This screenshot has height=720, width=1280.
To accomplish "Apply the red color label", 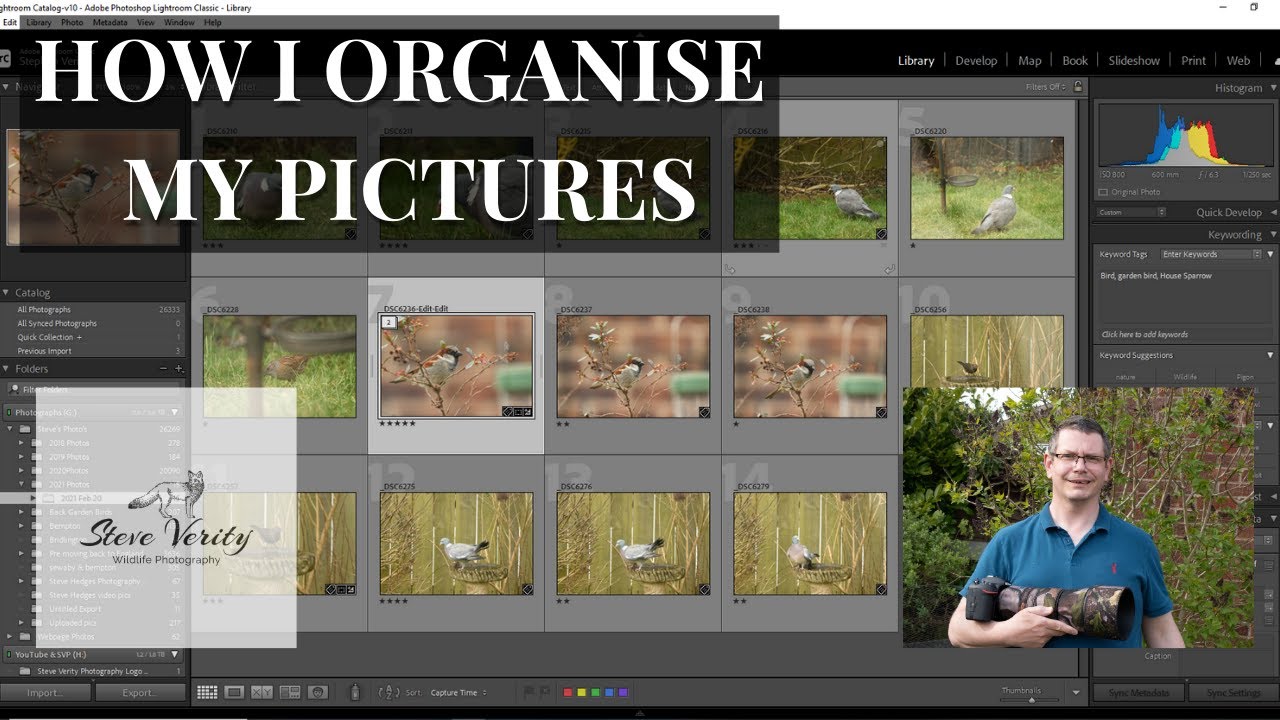I will click(x=569, y=692).
